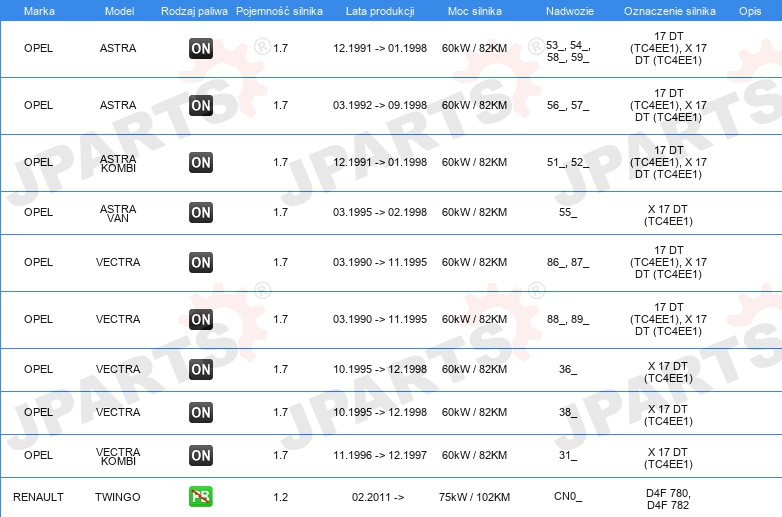
Task: Click the VECTRA KOMBI model cell
Action: tap(118, 456)
